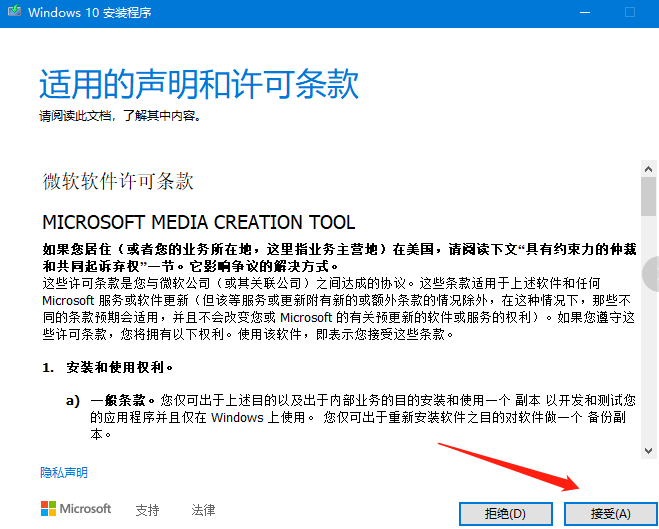Maximize the setup window
The image size is (659, 529).
[x=630, y=12]
